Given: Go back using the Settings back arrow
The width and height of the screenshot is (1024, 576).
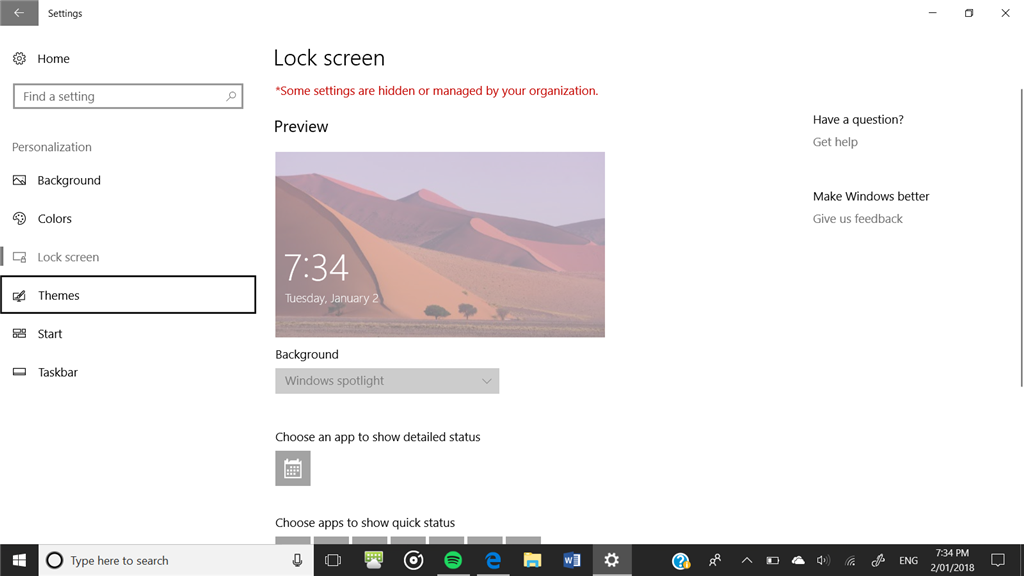Looking at the screenshot, I should click(19, 12).
